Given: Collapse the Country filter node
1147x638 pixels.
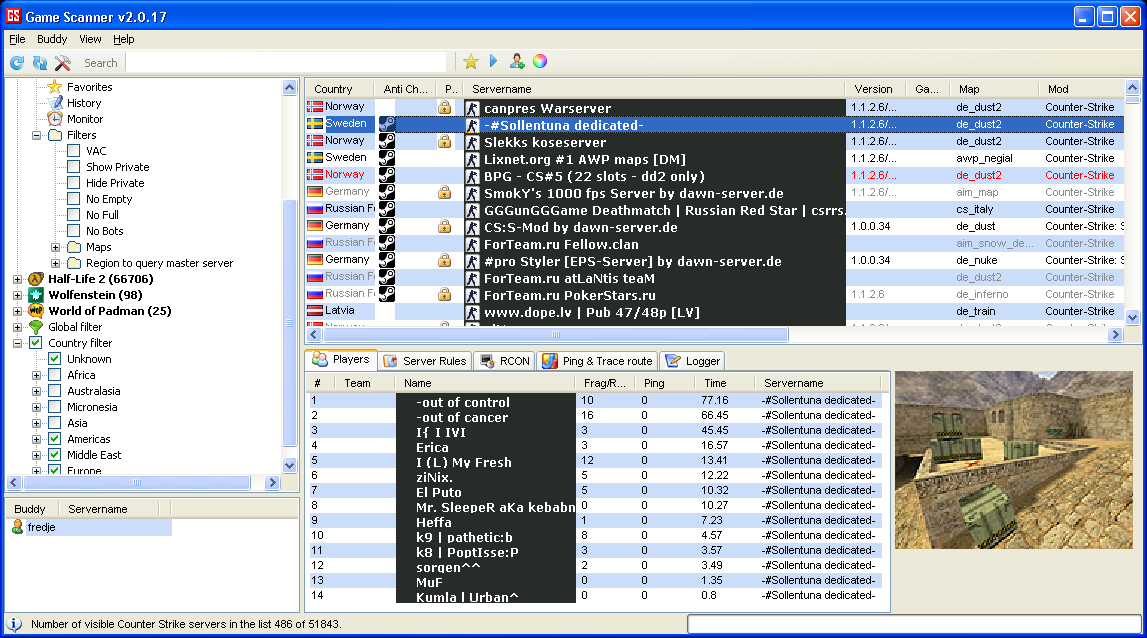Looking at the screenshot, I should point(18,344).
